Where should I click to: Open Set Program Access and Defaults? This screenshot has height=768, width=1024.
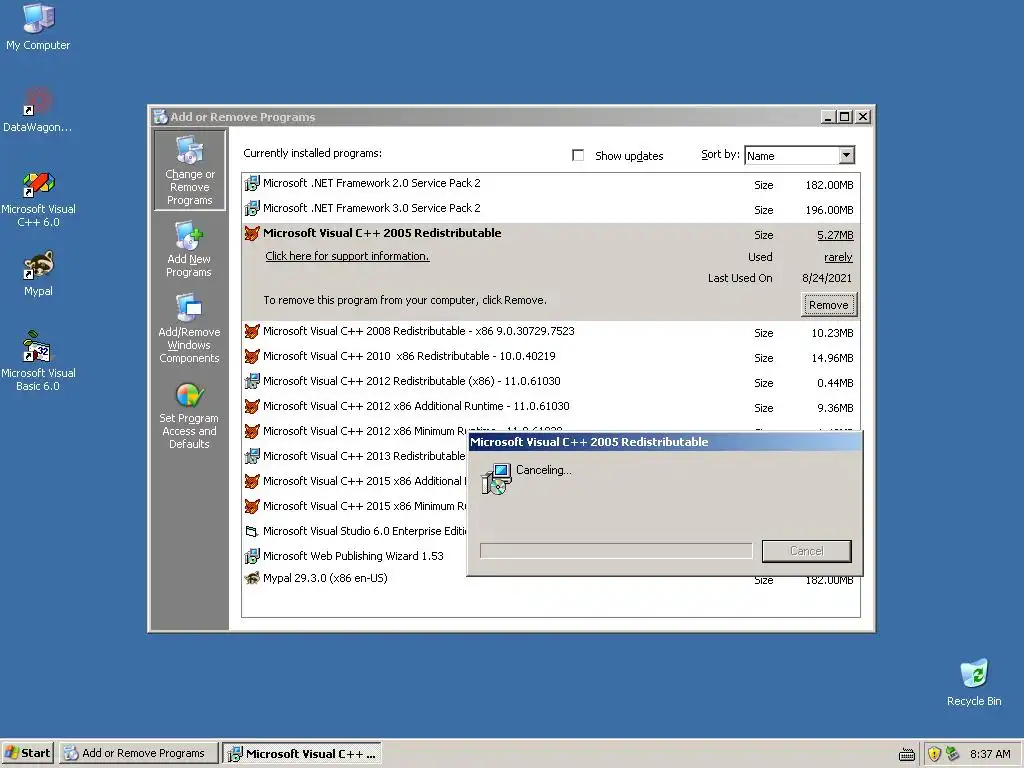pos(189,414)
